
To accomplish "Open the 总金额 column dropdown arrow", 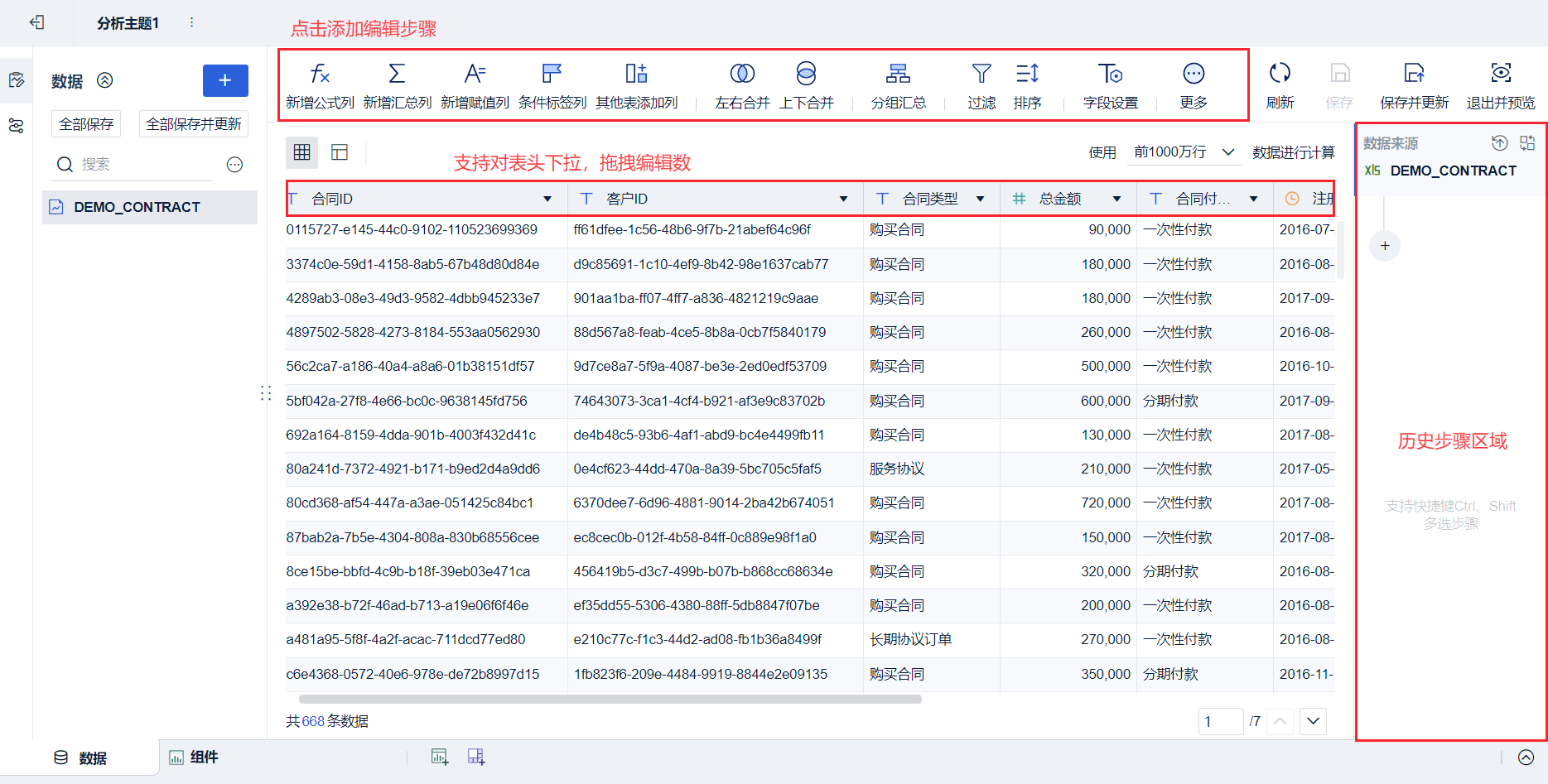I will pyautogui.click(x=1116, y=199).
